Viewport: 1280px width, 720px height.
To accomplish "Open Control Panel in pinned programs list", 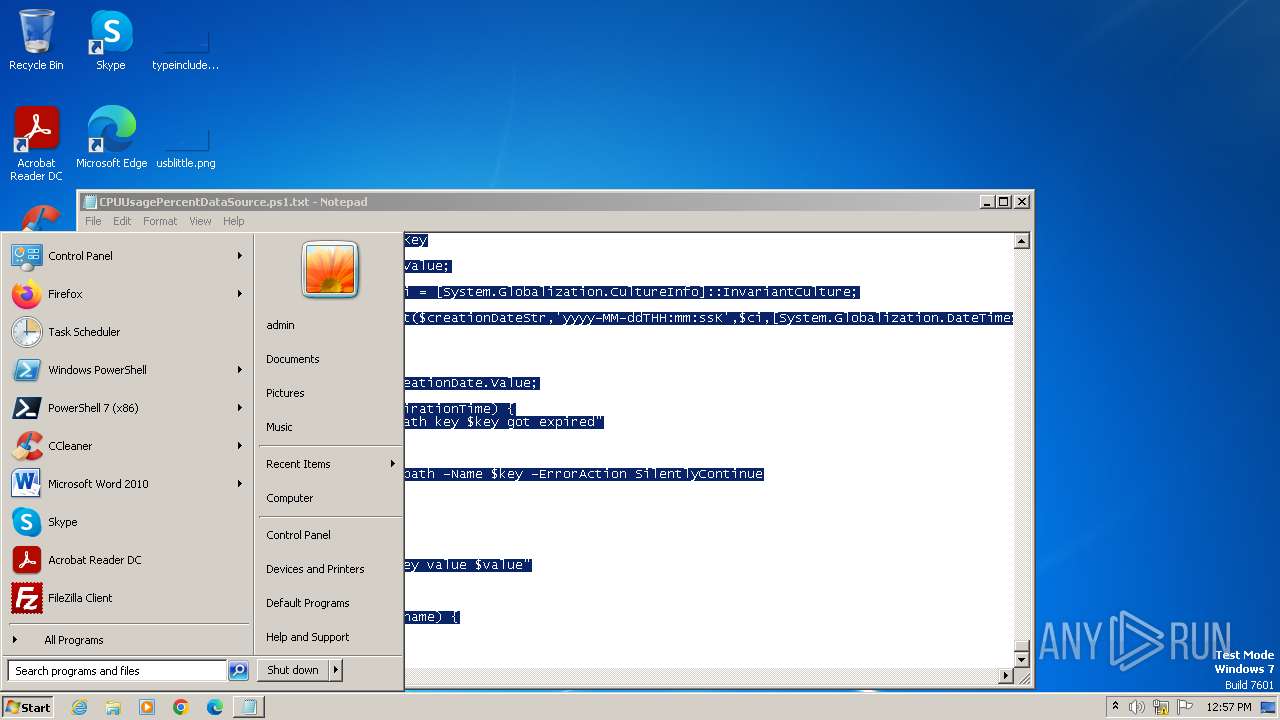I will pyautogui.click(x=127, y=256).
